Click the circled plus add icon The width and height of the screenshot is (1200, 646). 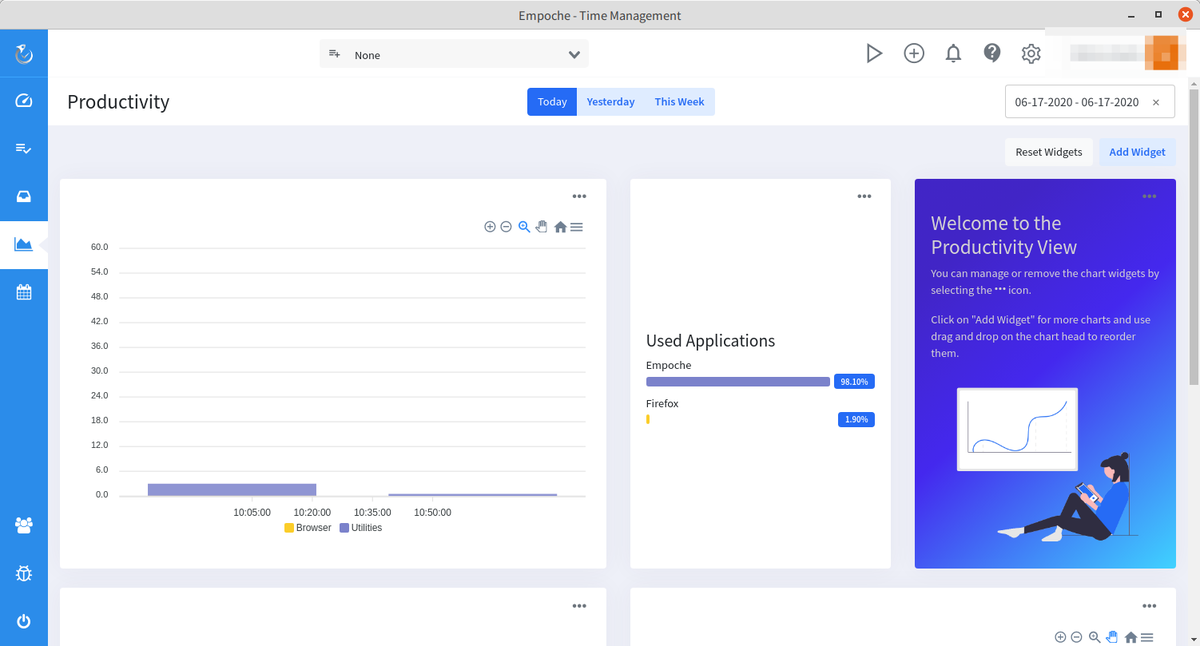tap(914, 54)
